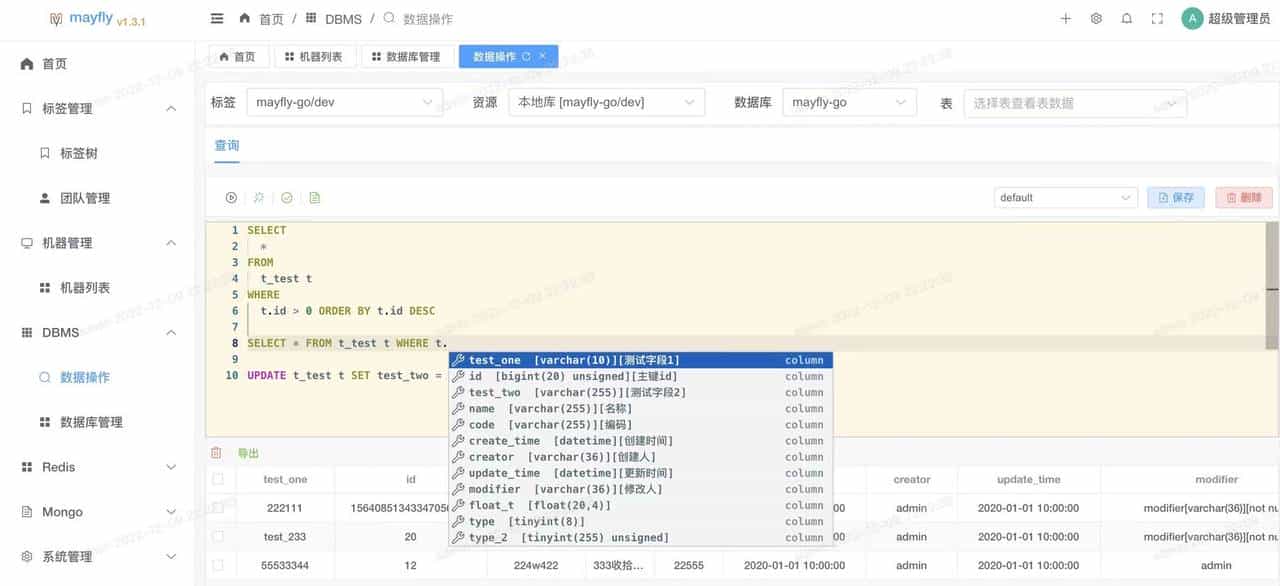Viewport: 1280px width, 586px height.
Task: Click the 导出 export link
Action: [247, 452]
